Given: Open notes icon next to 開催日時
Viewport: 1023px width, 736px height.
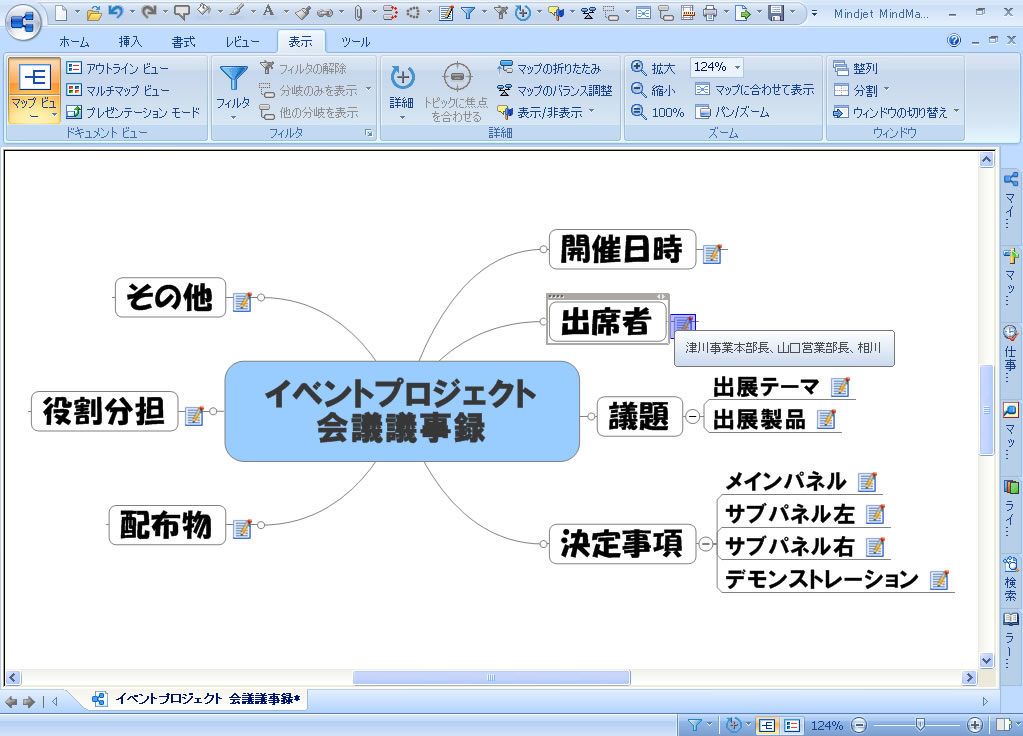Looking at the screenshot, I should pos(712,254).
